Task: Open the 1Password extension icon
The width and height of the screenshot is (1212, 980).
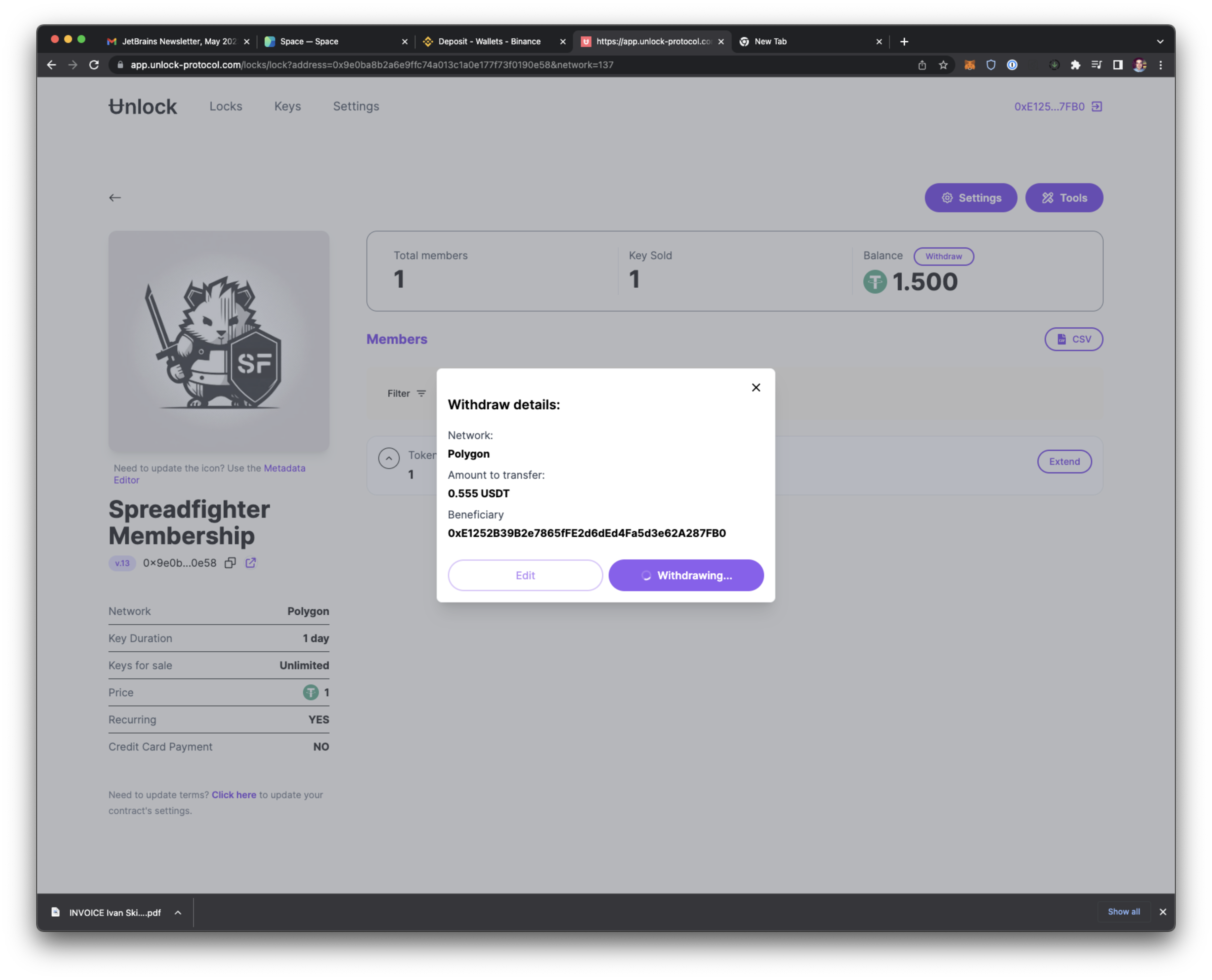Action: point(1012,64)
